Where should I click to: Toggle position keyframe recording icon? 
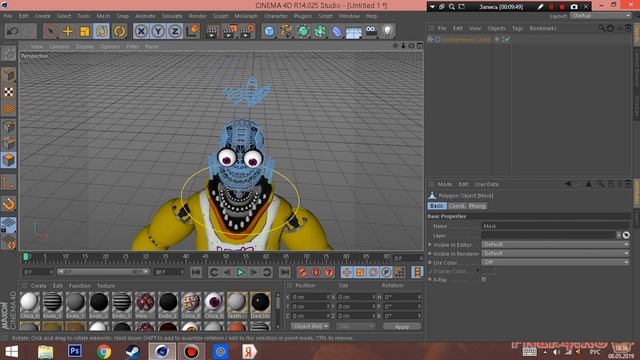[x=347, y=272]
